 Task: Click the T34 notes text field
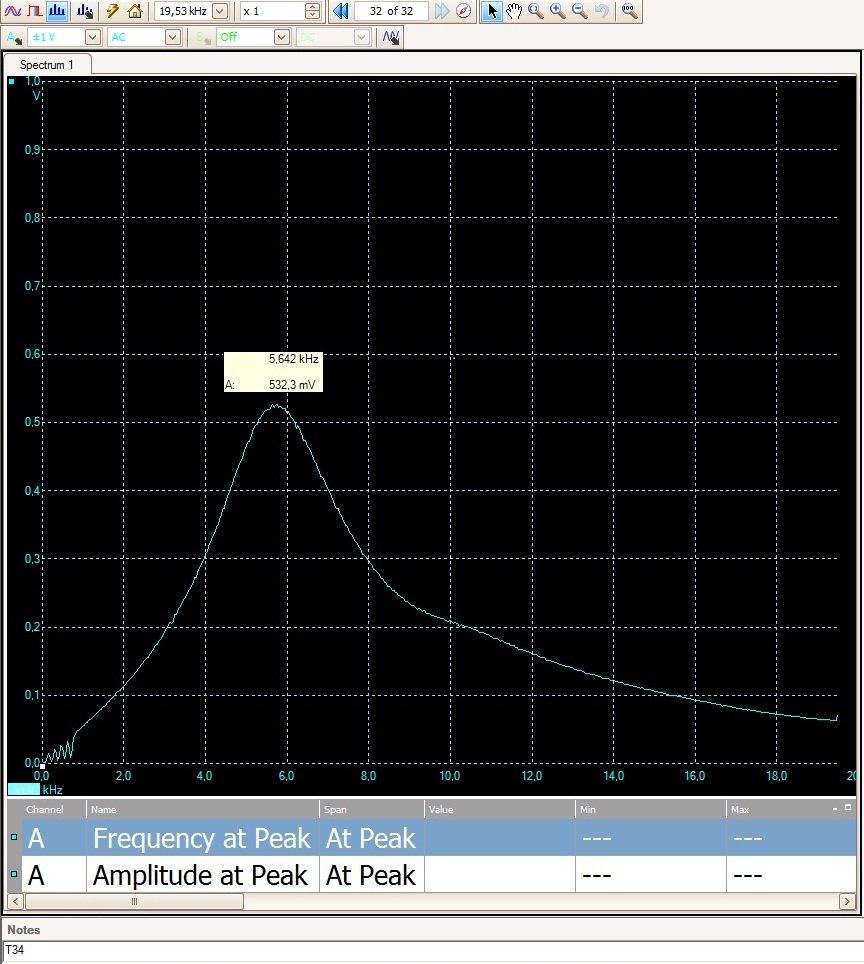433,950
